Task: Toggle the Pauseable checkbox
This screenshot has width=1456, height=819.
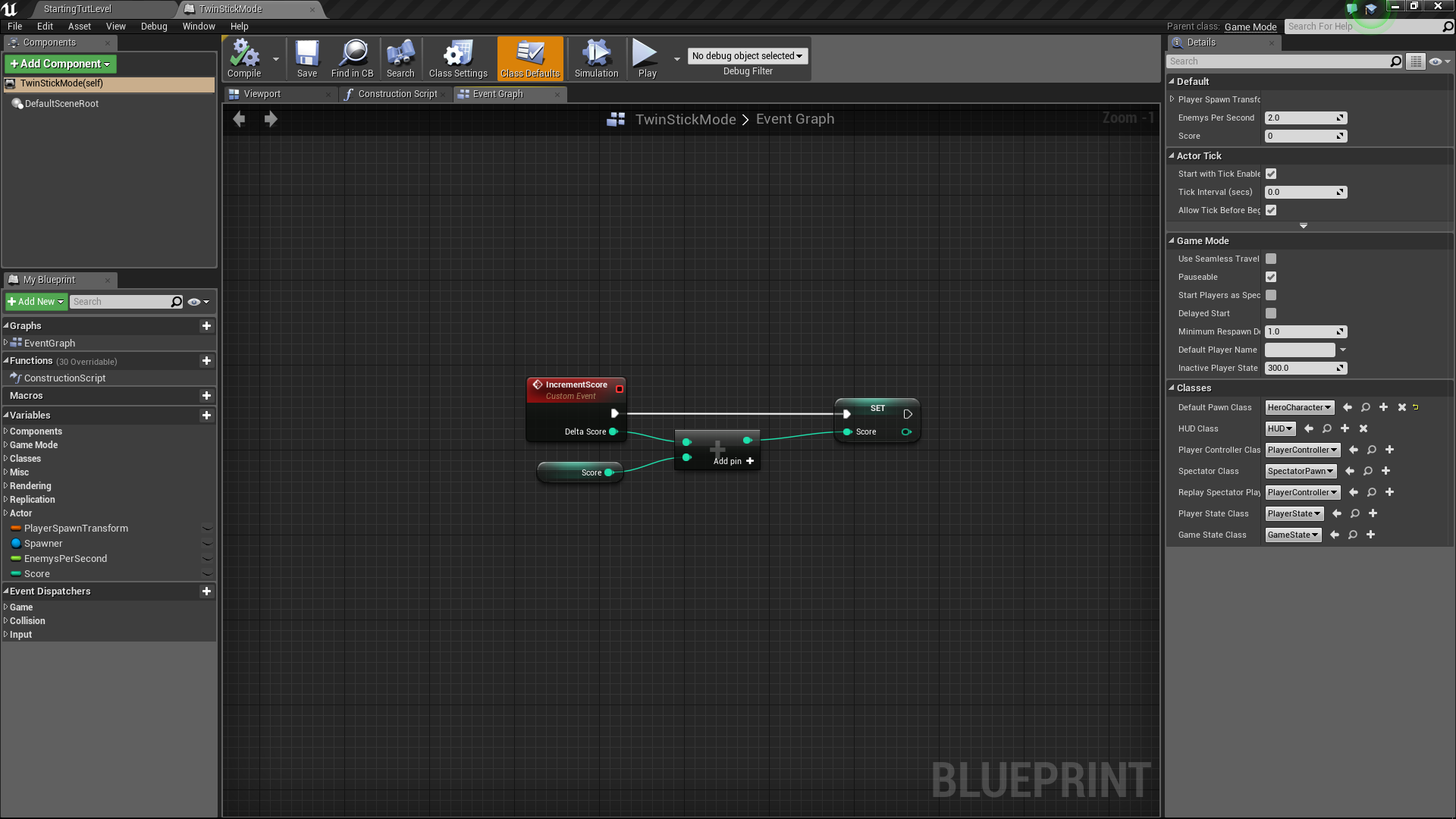Action: click(1271, 277)
